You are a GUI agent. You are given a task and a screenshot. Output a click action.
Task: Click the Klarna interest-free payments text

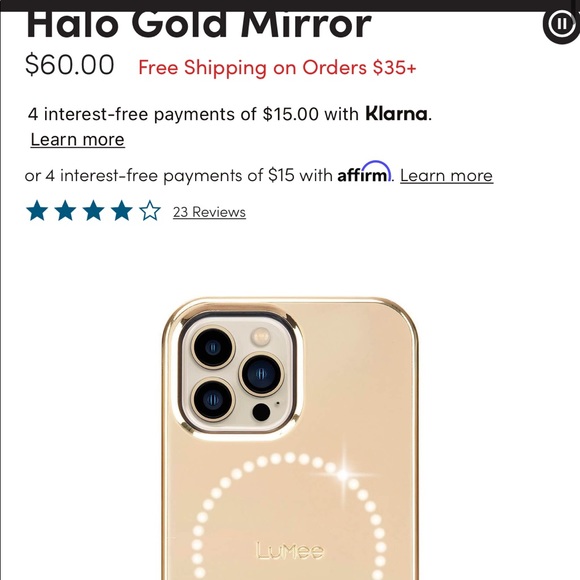193,114
